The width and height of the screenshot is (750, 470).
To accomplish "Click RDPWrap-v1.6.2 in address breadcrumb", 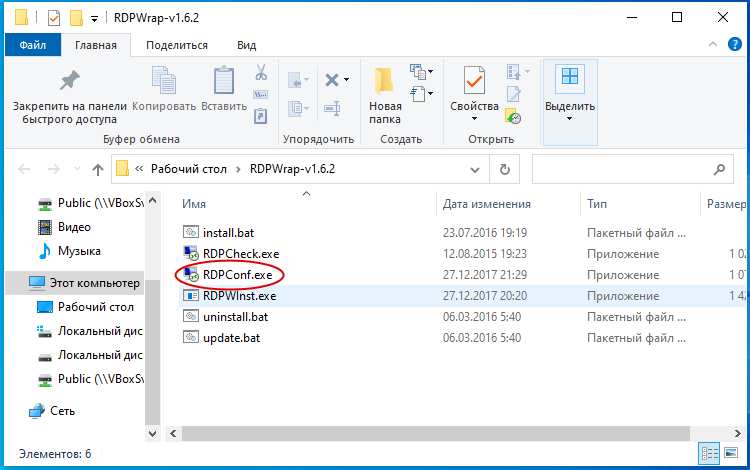I will (x=292, y=169).
